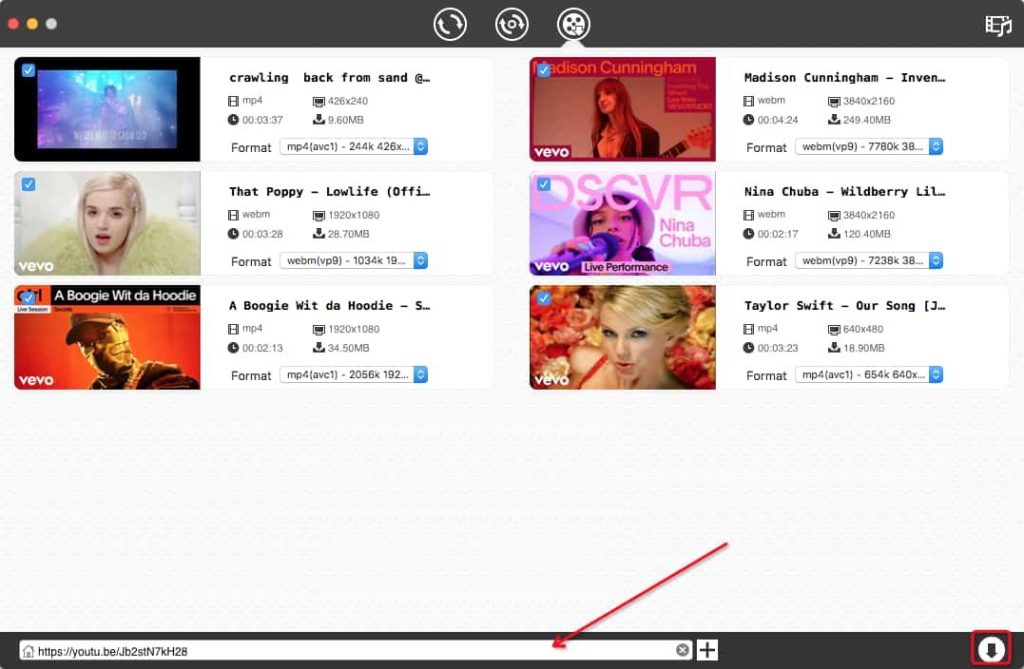1024x669 pixels.
Task: Open format dropdown mp4(avc1) 244k 426x
Action: click(x=354, y=147)
